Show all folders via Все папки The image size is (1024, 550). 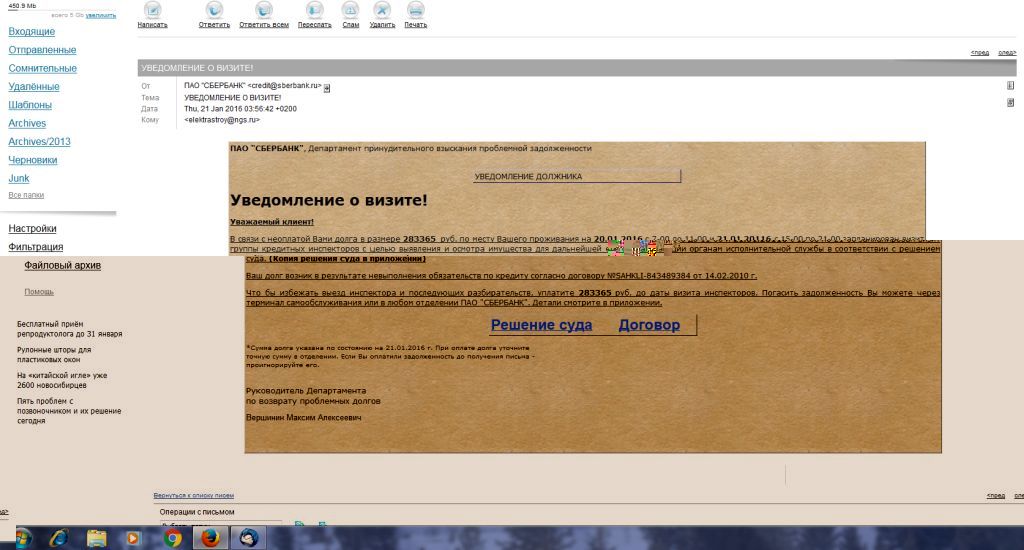coord(26,195)
